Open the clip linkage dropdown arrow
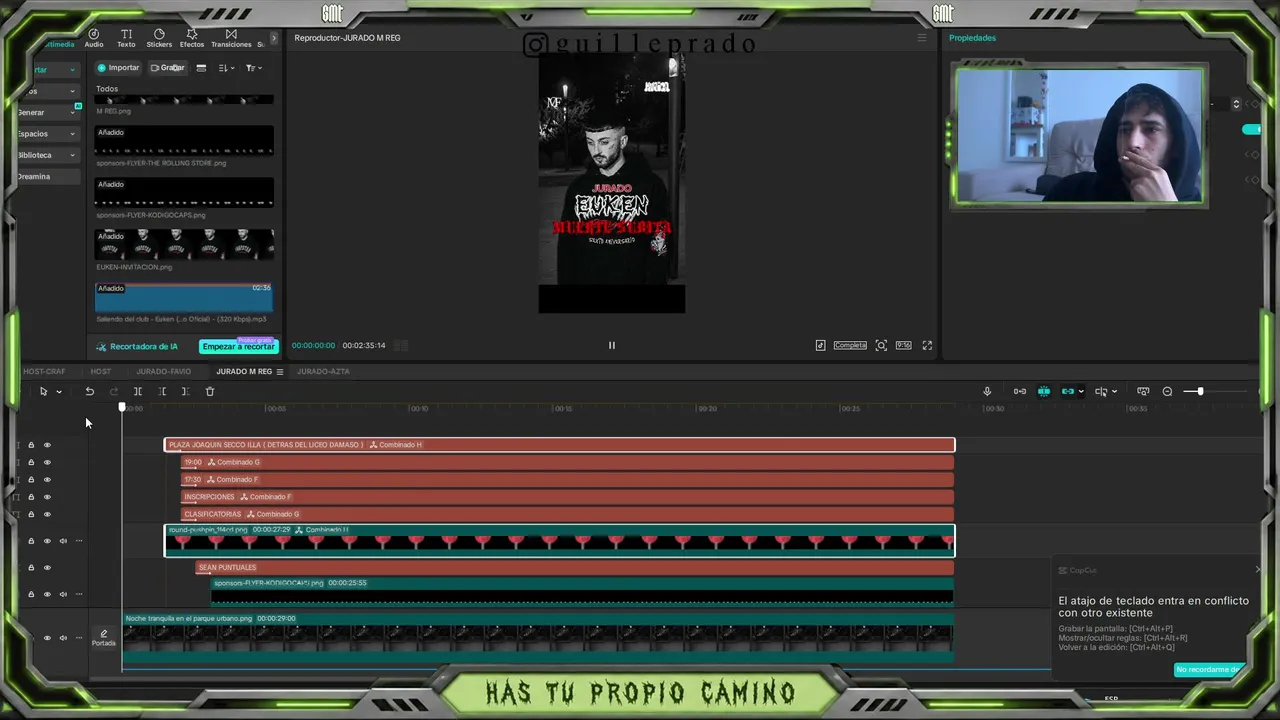This screenshot has height=720, width=1280. click(1081, 392)
